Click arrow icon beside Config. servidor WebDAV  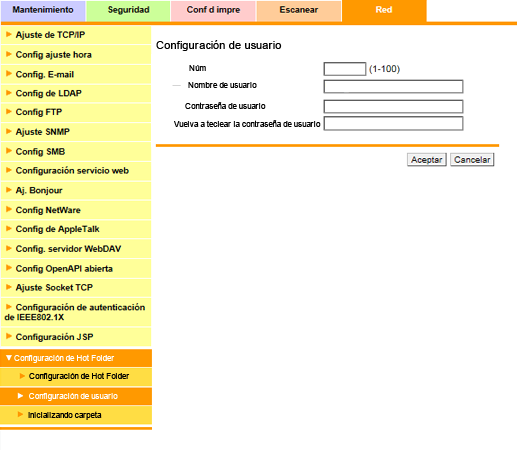coord(9,248)
